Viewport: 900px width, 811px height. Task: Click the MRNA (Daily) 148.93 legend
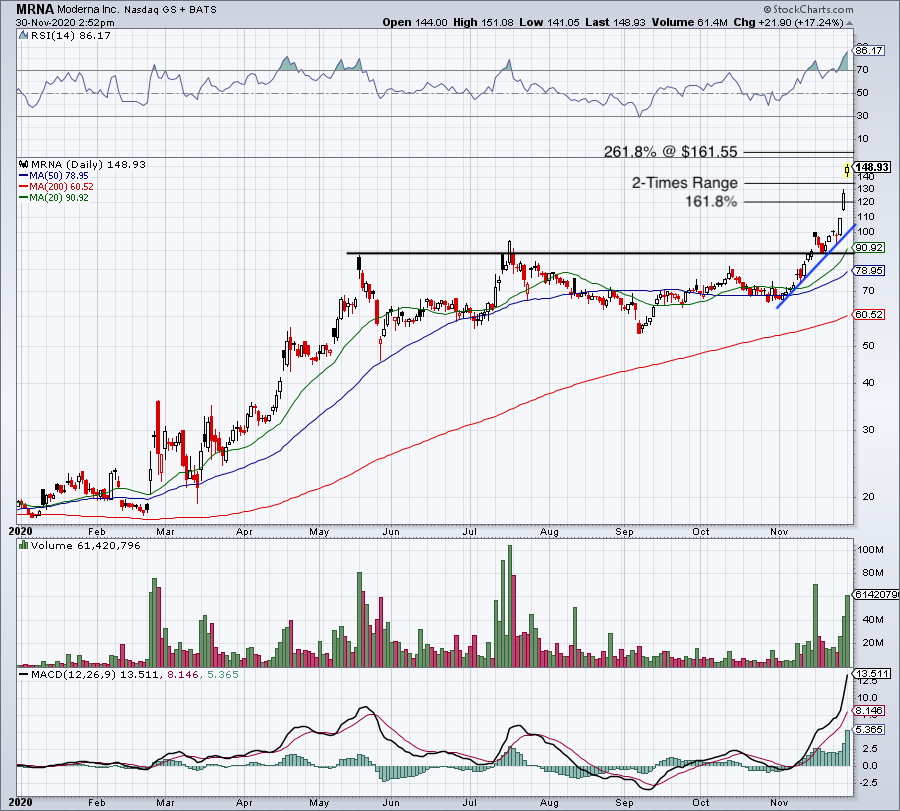pos(88,165)
